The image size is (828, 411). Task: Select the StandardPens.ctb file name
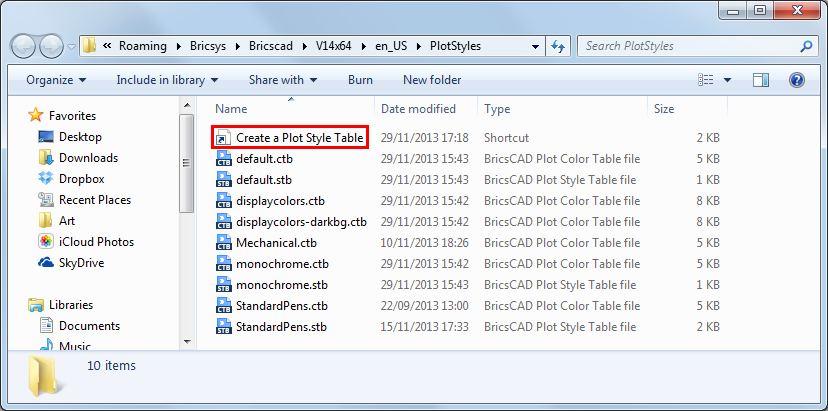coord(282,306)
